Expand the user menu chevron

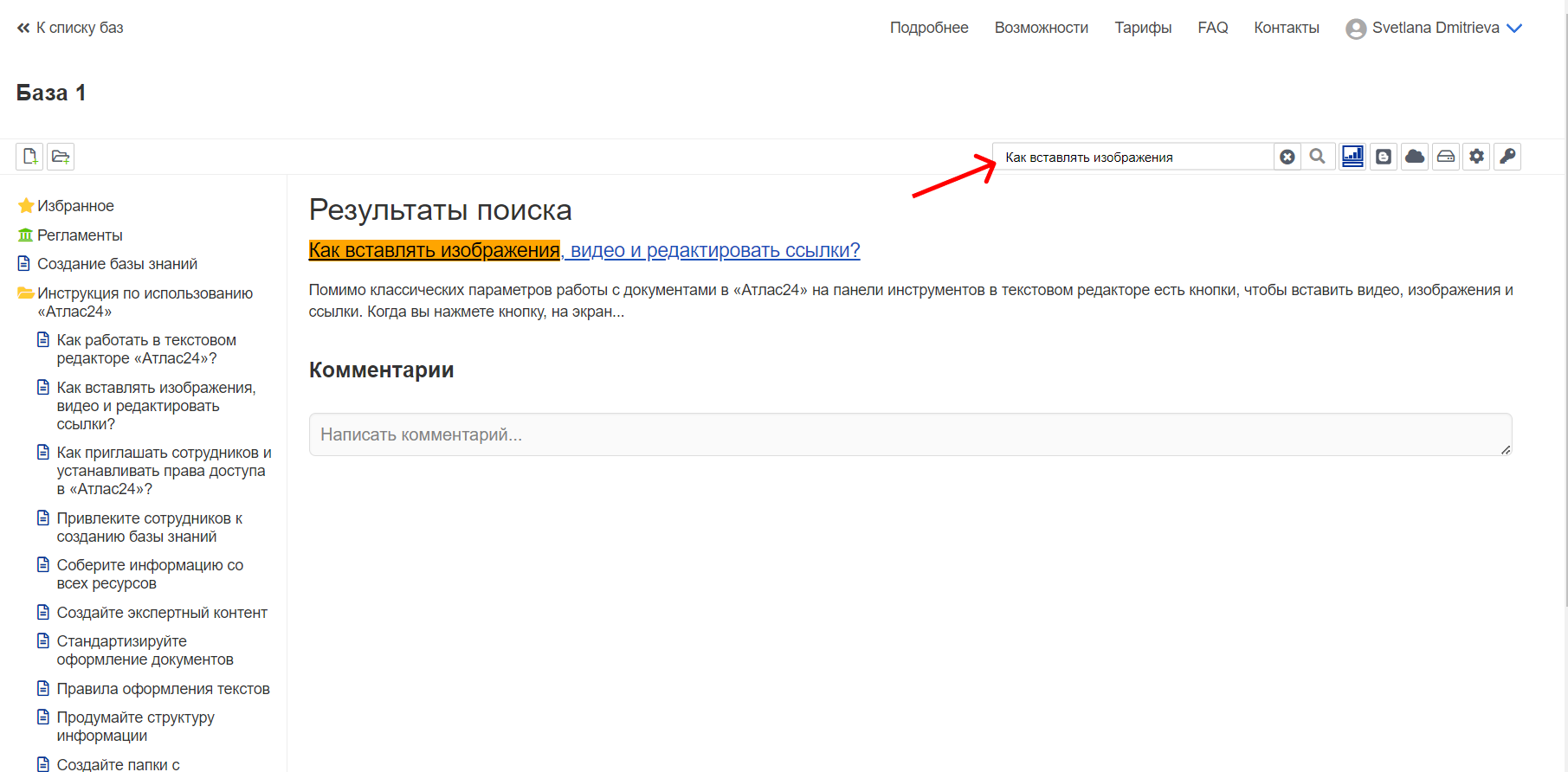click(1514, 29)
